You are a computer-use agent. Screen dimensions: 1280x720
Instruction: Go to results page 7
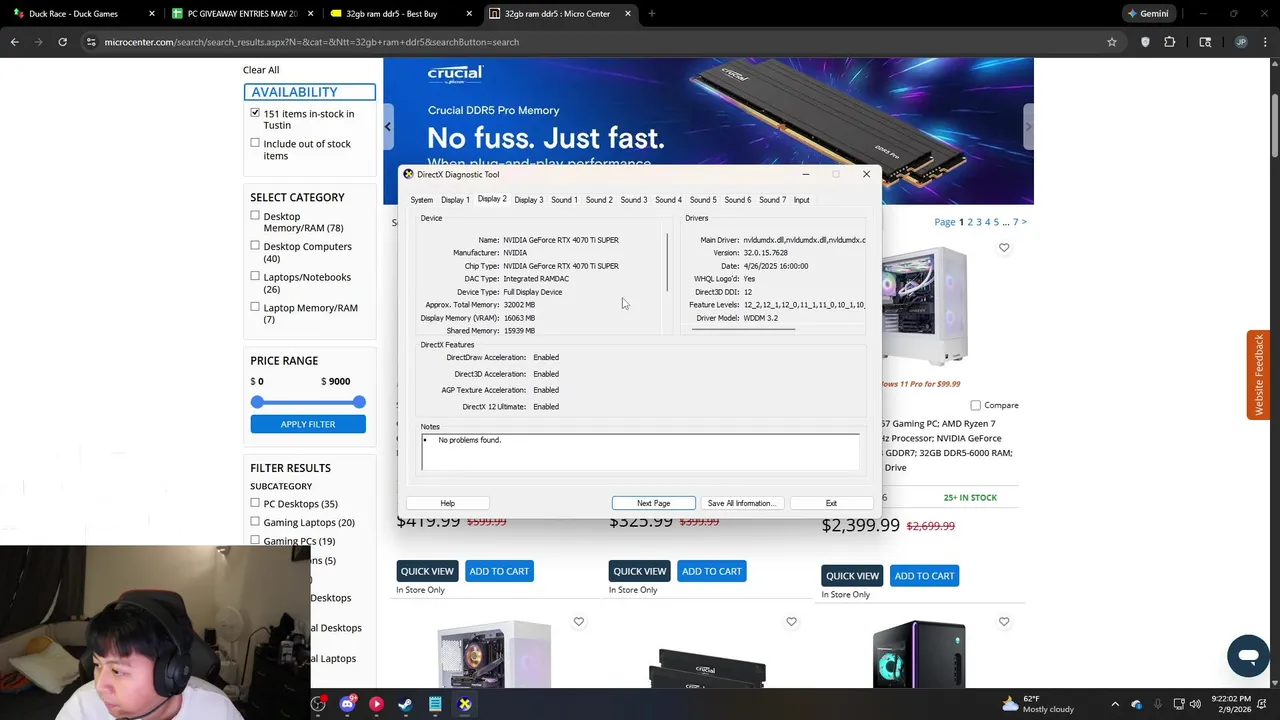click(1015, 222)
